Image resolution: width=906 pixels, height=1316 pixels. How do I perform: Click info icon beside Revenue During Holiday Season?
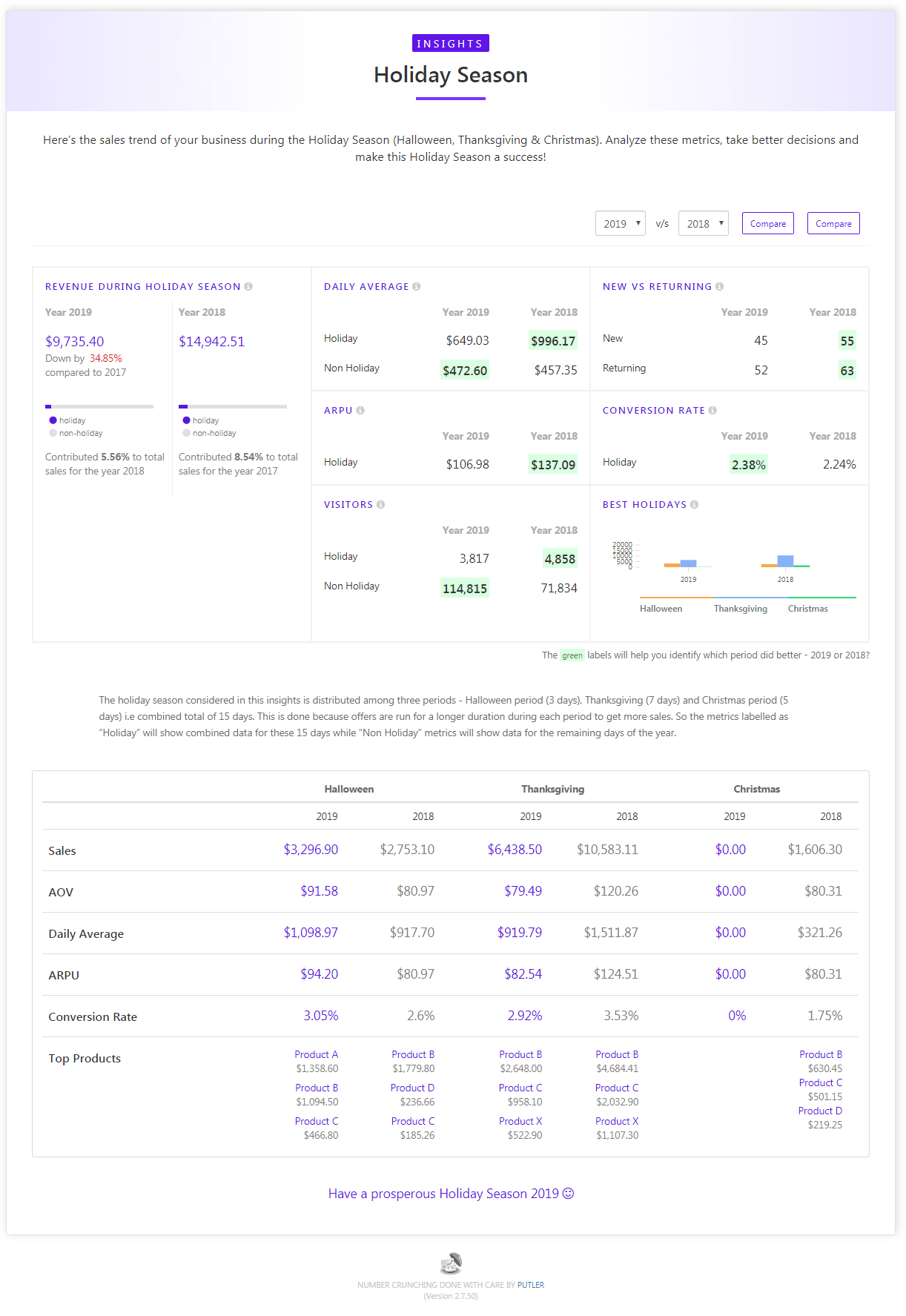coord(248,287)
